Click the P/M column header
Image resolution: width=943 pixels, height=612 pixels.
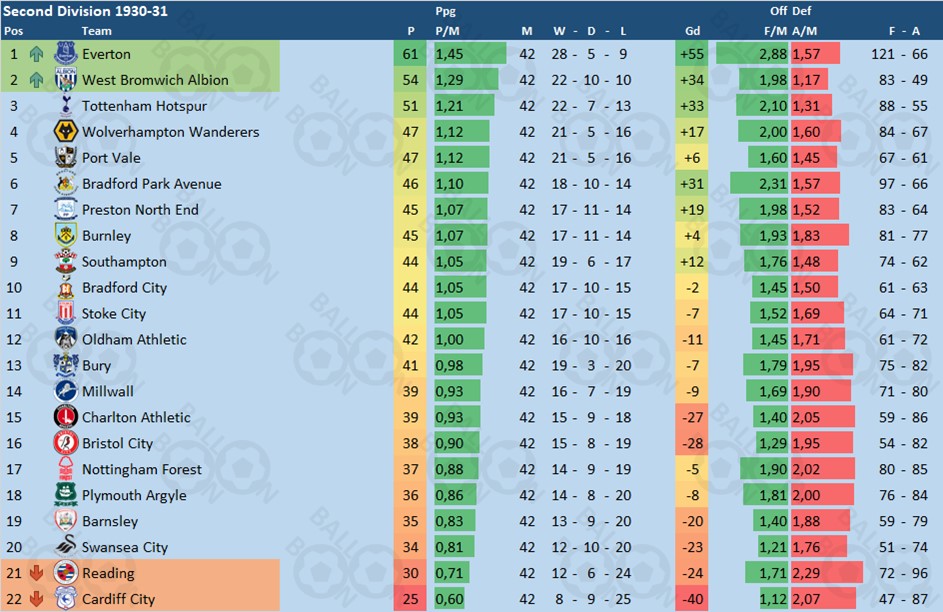tap(447, 31)
